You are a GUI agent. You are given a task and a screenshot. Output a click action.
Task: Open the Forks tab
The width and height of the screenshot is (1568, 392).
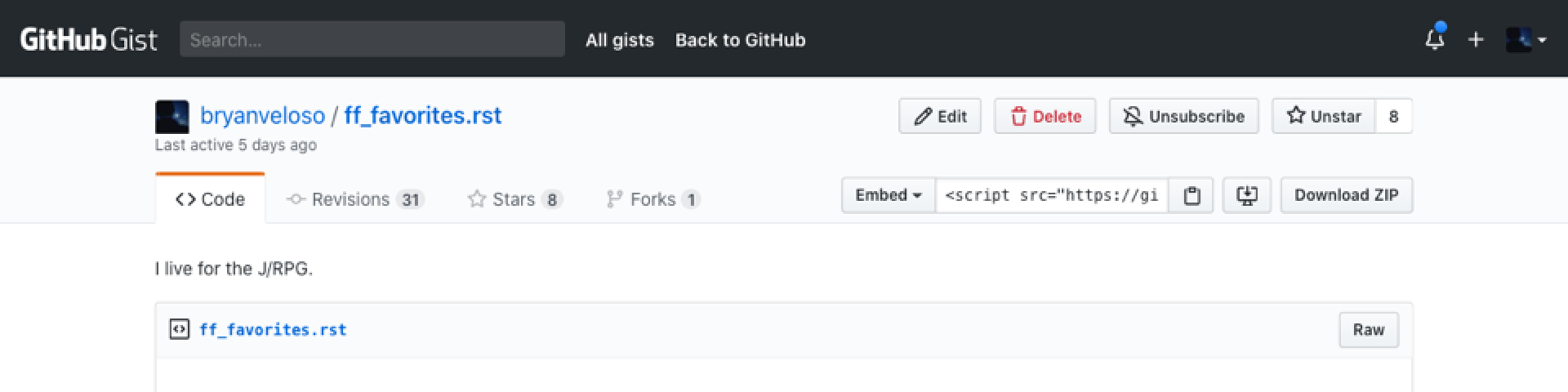click(x=653, y=199)
